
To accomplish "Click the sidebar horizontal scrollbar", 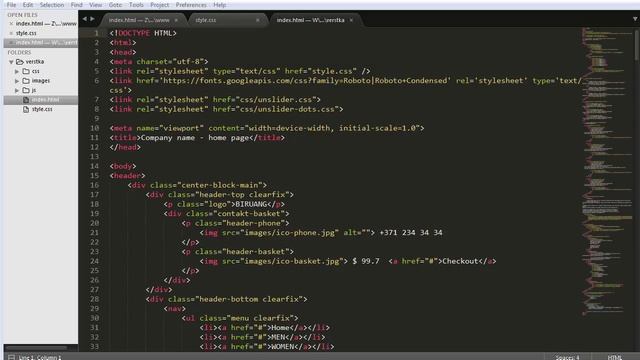I will (35, 348).
